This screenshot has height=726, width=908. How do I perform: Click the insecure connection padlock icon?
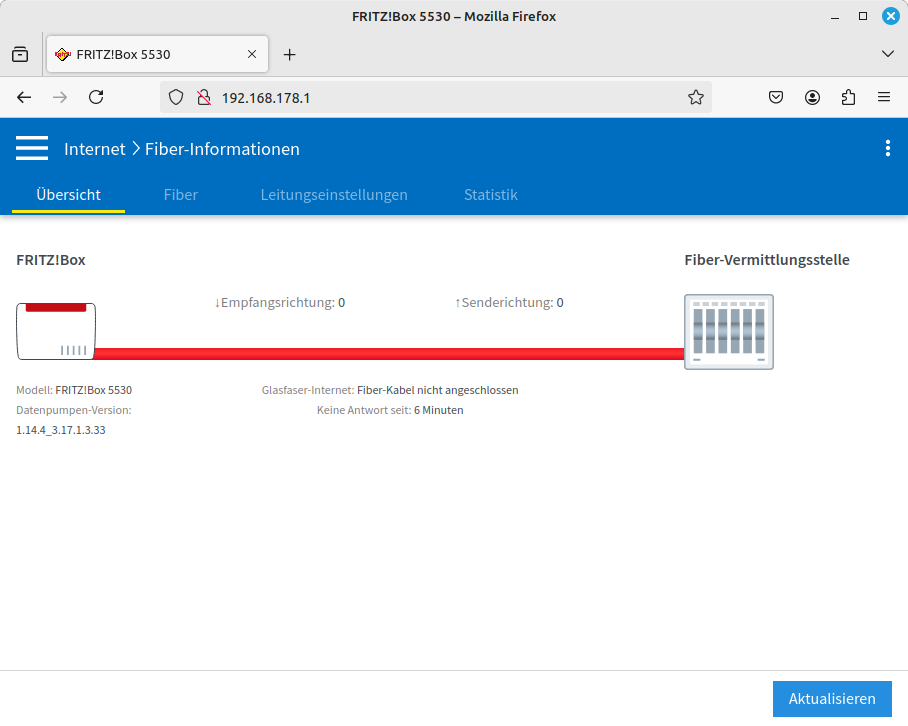click(x=204, y=97)
